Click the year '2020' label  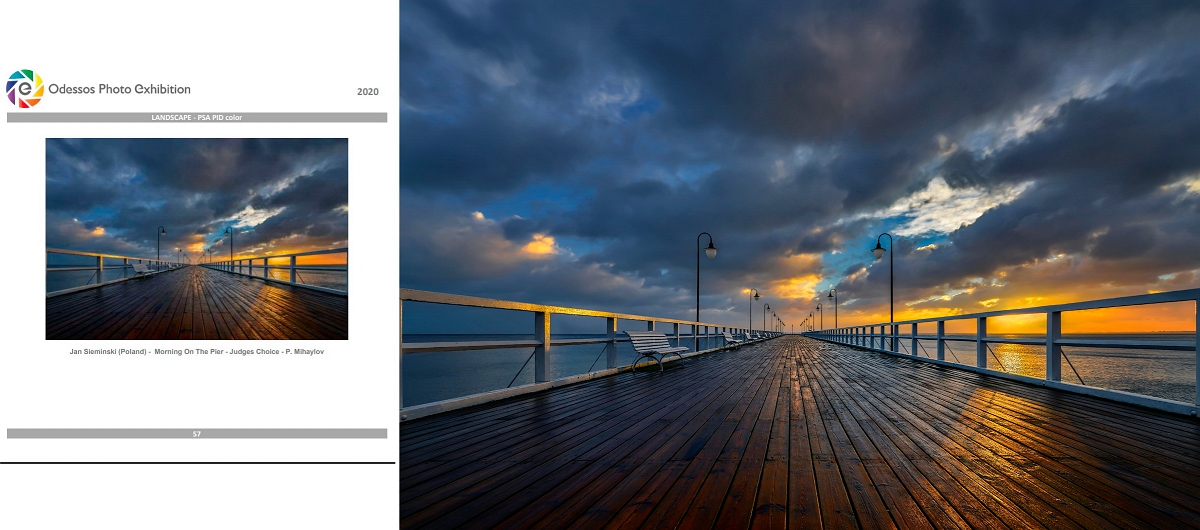click(368, 92)
